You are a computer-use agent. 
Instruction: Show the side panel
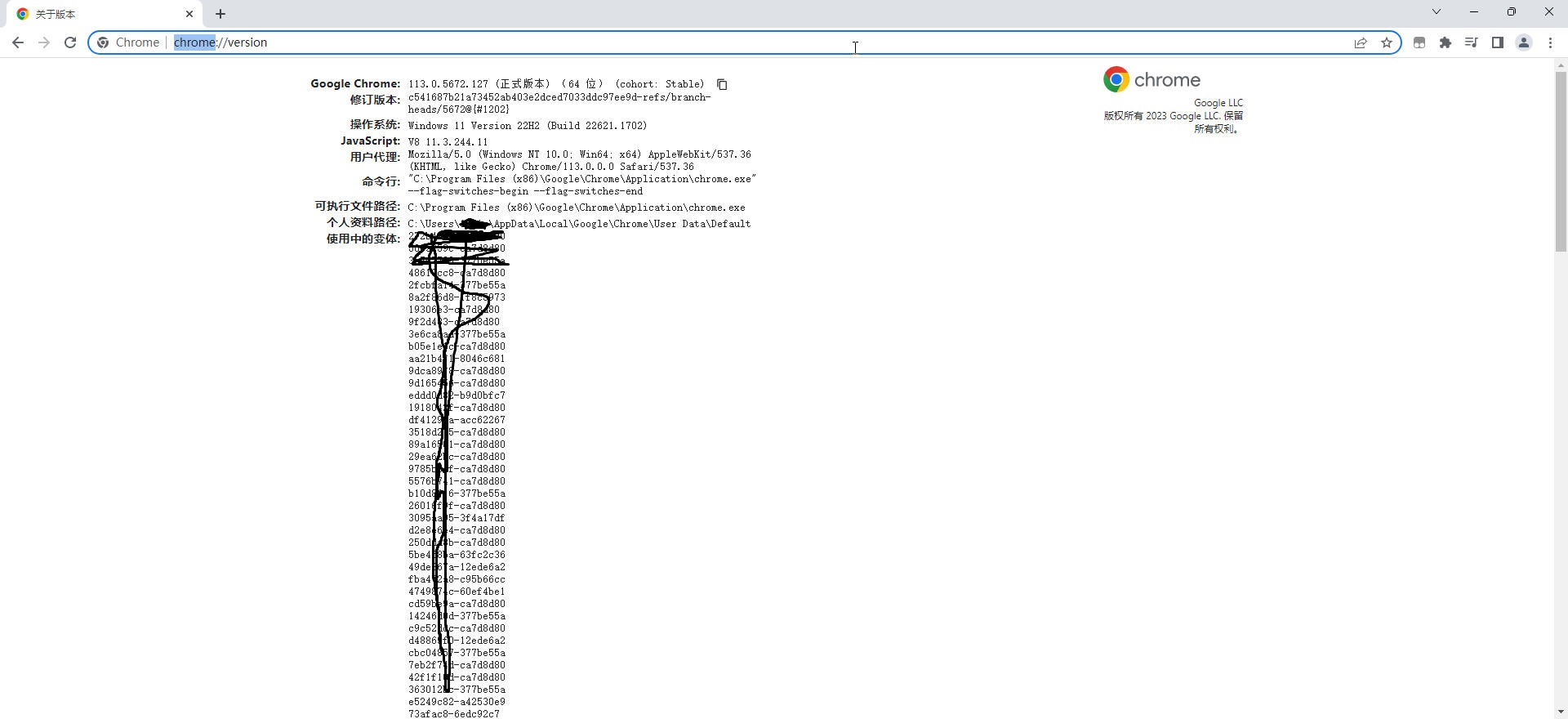(1498, 42)
